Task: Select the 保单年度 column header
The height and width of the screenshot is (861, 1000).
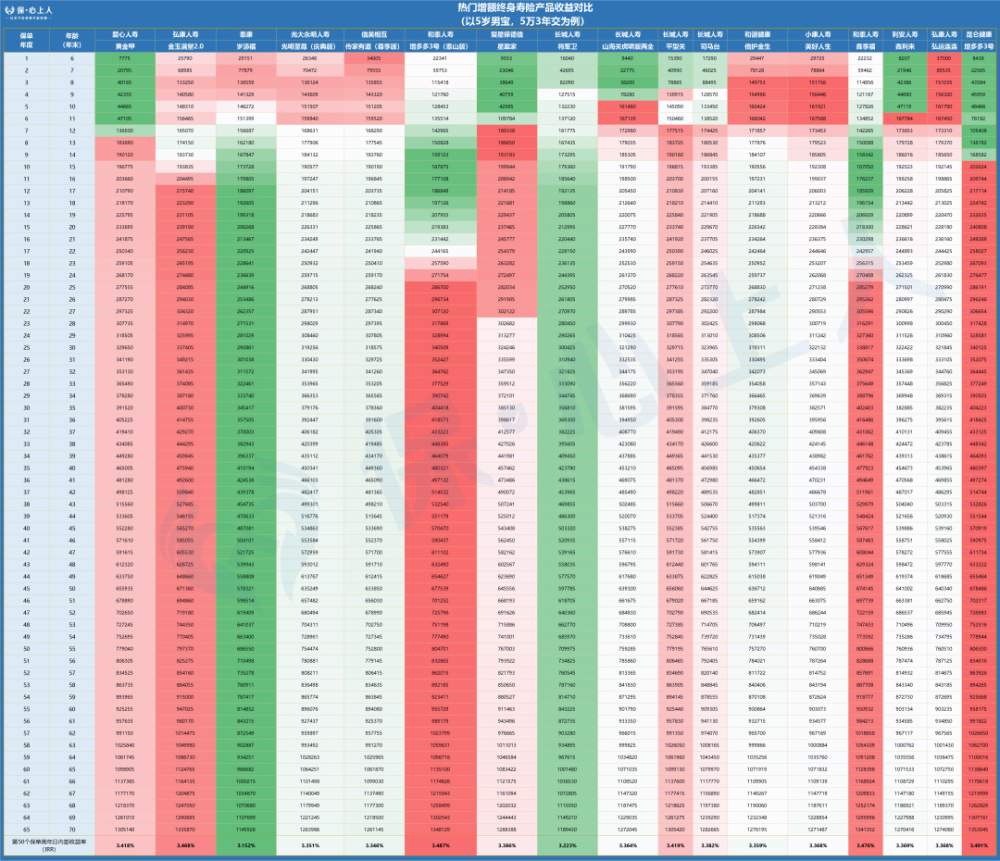Action: (26, 40)
